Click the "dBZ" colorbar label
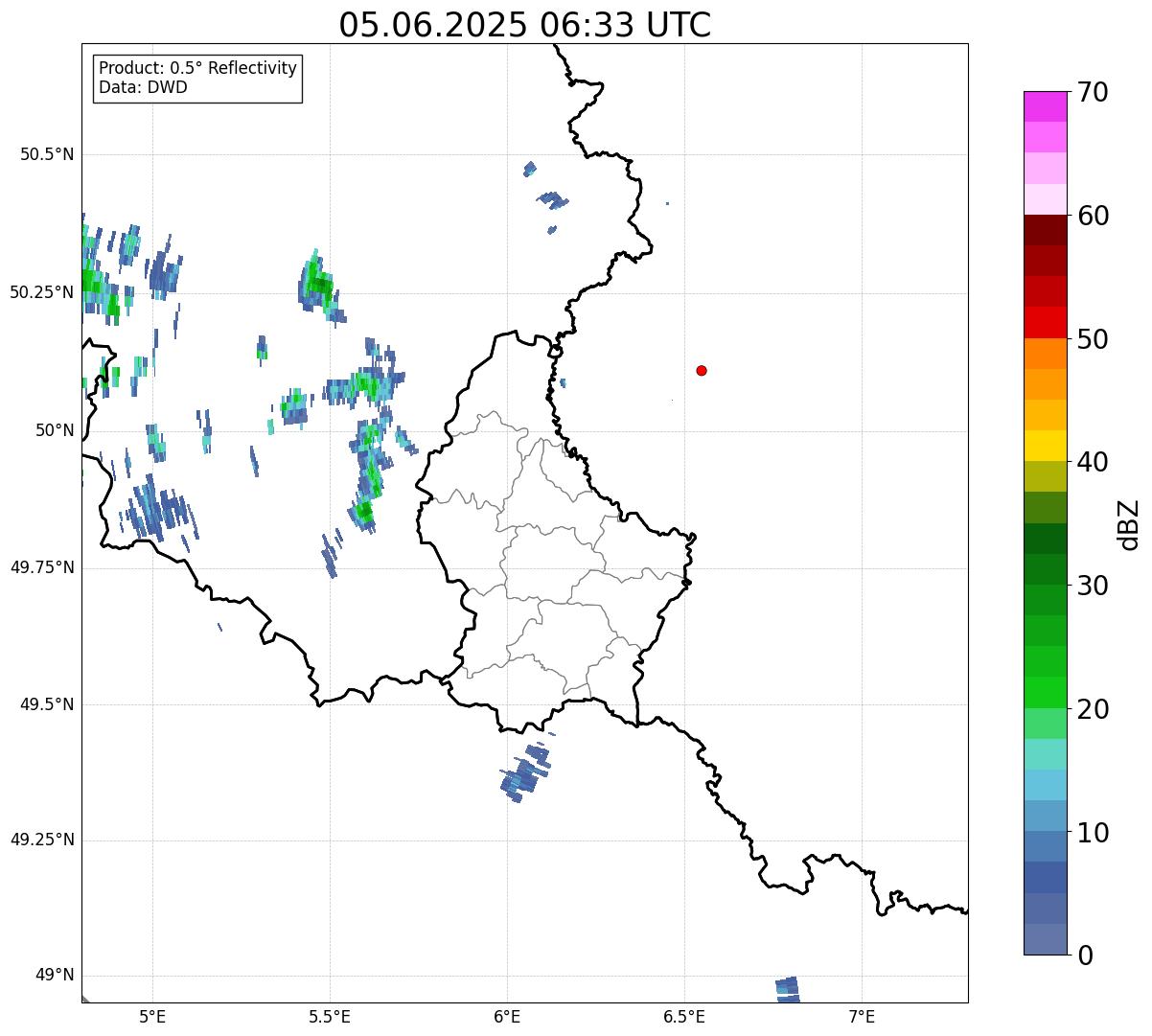 (1130, 523)
